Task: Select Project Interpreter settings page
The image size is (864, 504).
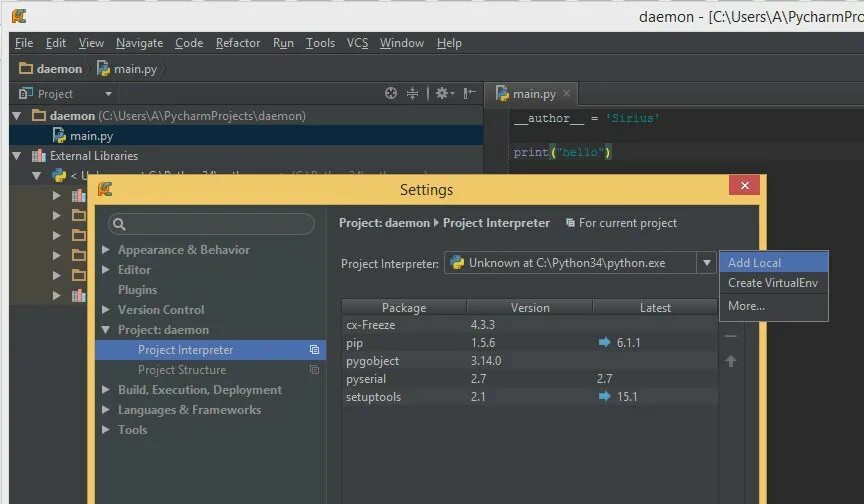Action: coord(210,350)
